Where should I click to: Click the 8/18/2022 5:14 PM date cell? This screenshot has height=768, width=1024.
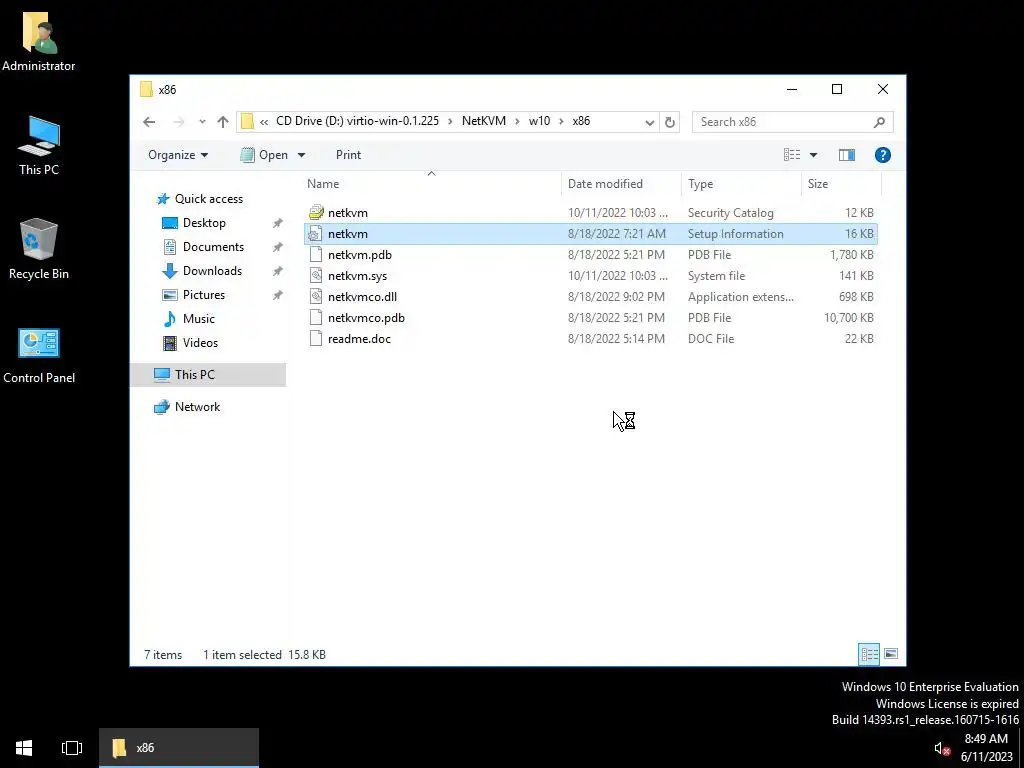pos(616,338)
